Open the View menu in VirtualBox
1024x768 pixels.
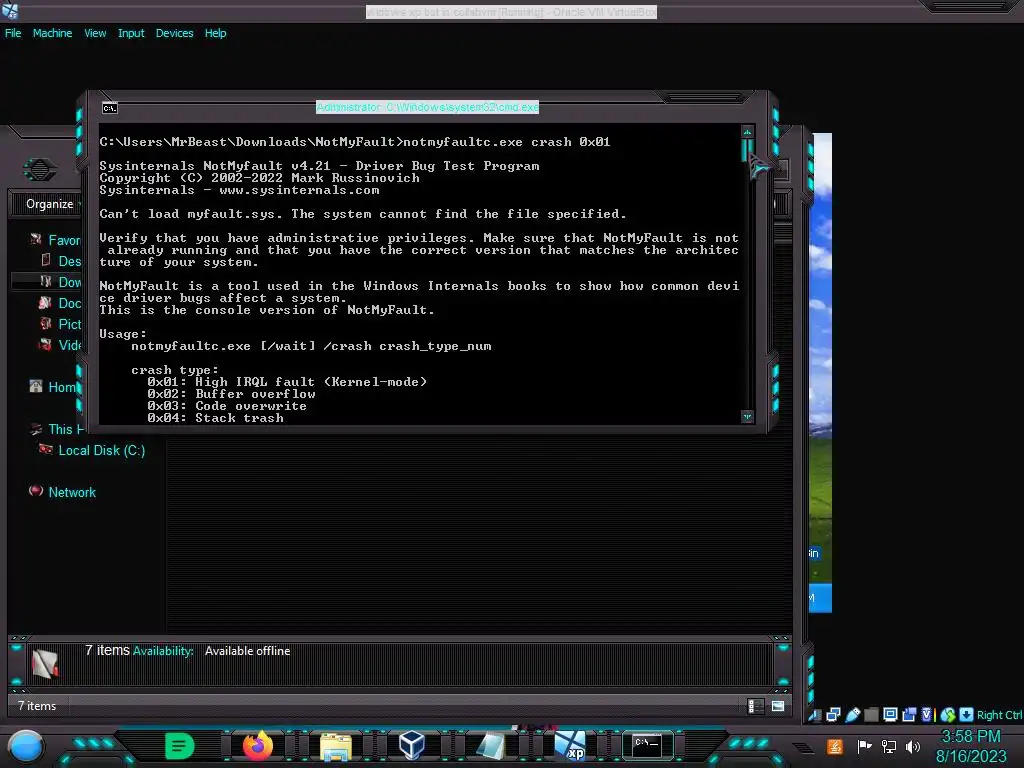point(95,33)
